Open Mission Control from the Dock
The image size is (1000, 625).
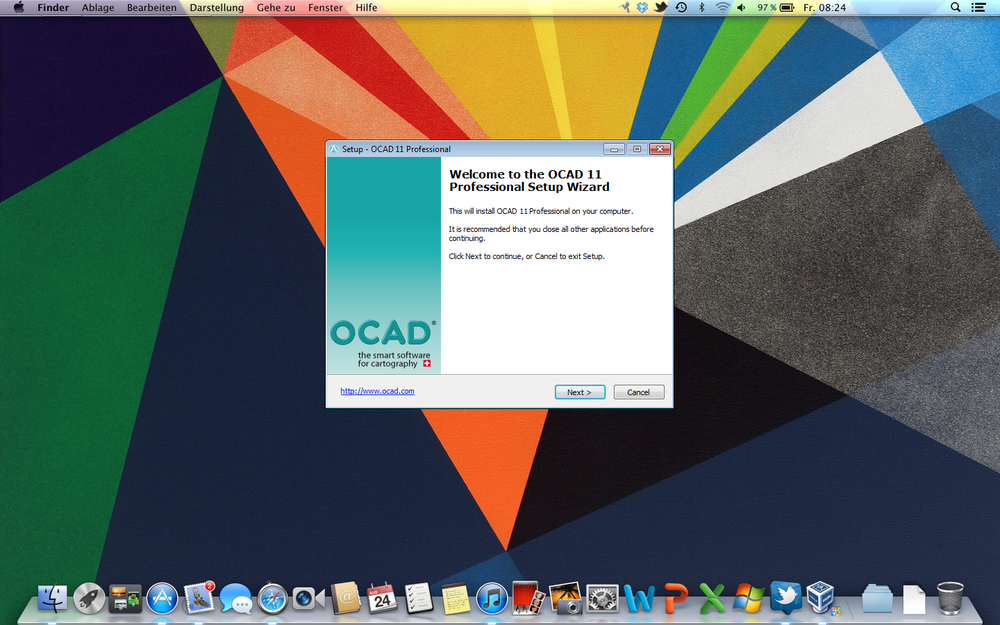click(125, 598)
